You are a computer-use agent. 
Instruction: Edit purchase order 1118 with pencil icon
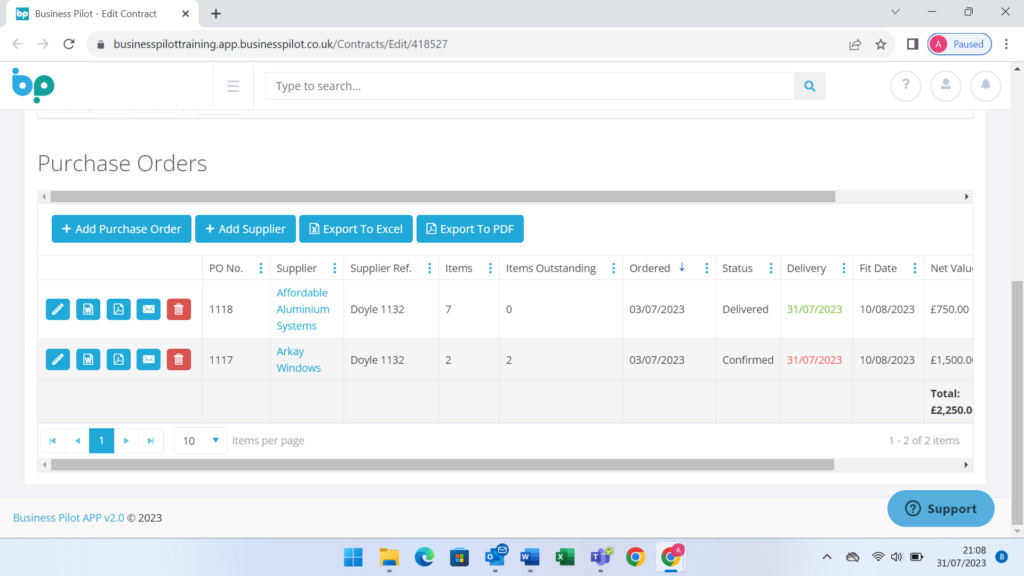point(58,310)
